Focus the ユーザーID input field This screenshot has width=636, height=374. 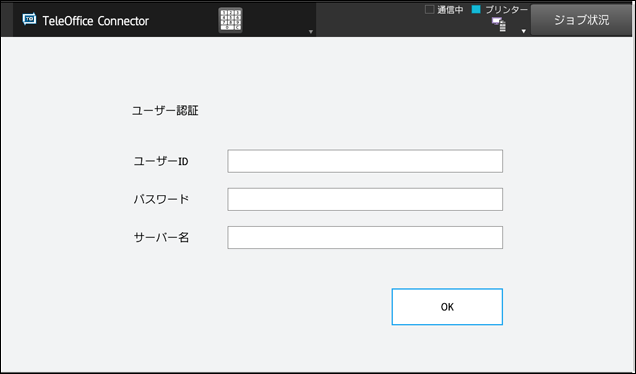pos(365,161)
